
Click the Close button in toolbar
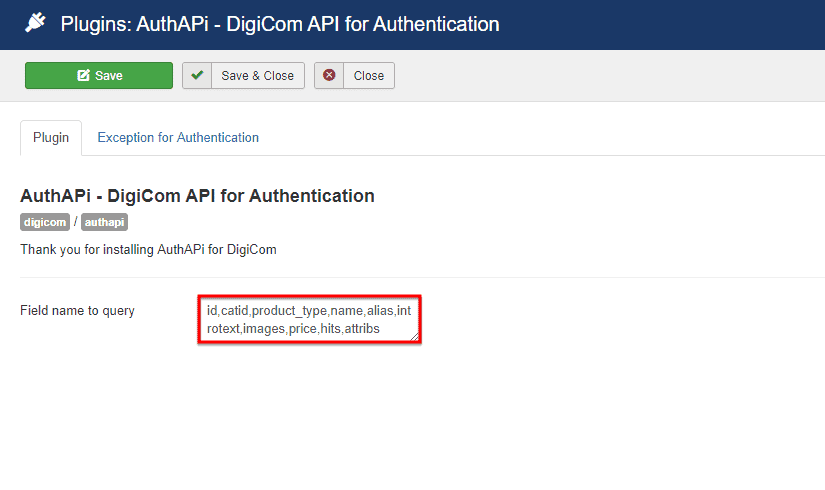(355, 76)
